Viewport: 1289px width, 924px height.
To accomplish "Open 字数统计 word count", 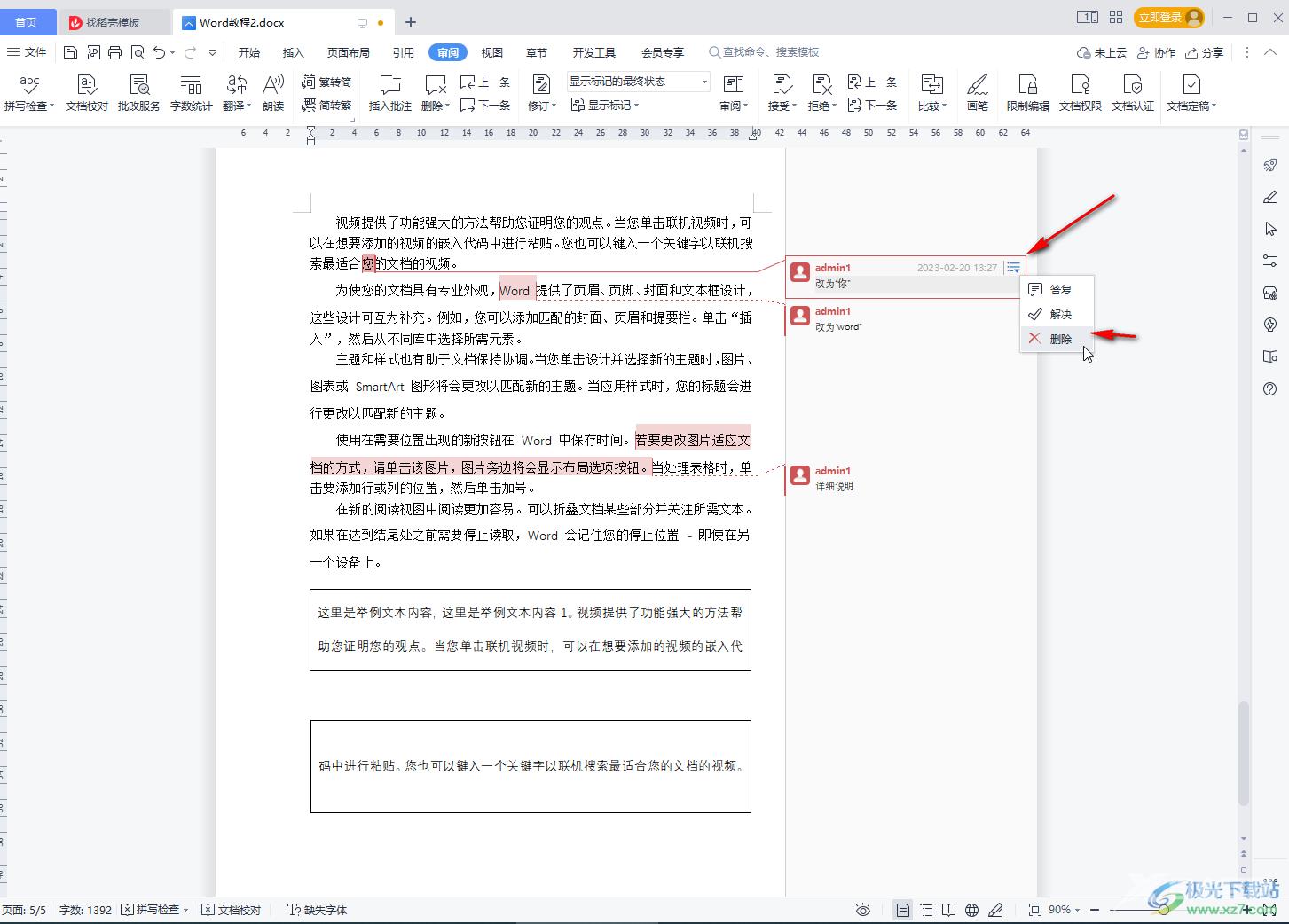I will tap(191, 92).
